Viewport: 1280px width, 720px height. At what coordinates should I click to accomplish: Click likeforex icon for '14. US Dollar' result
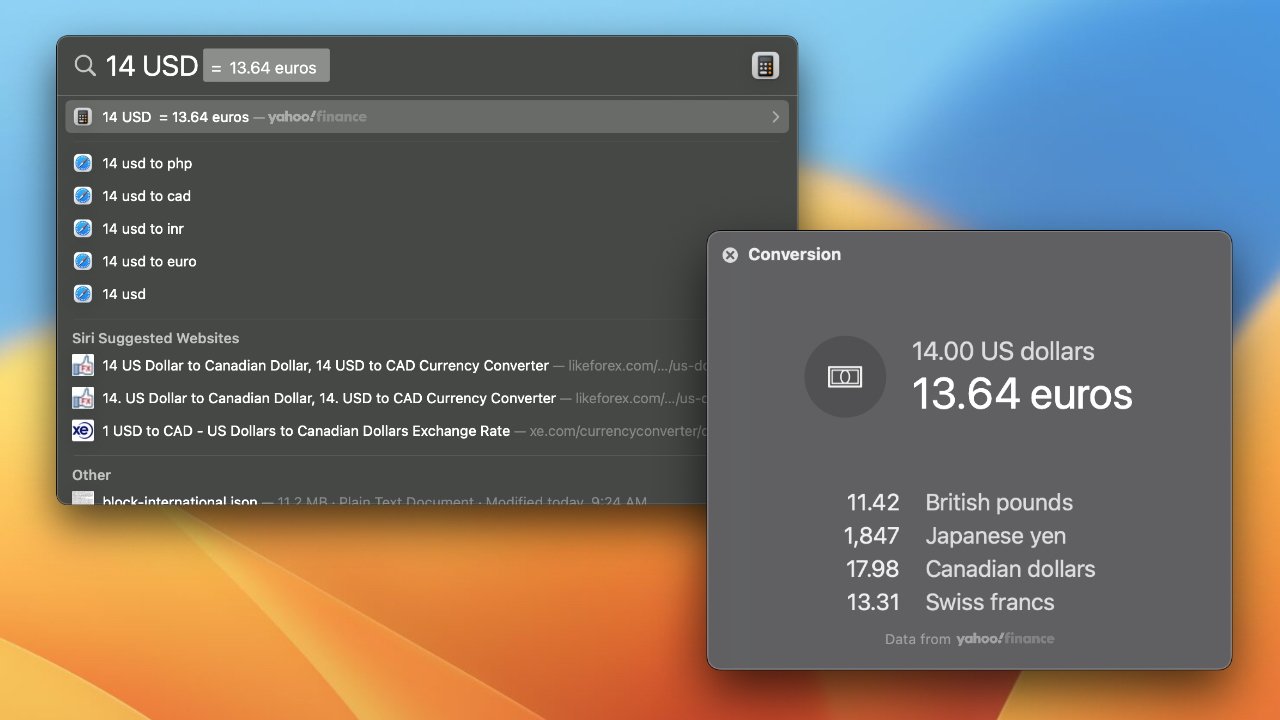point(83,398)
